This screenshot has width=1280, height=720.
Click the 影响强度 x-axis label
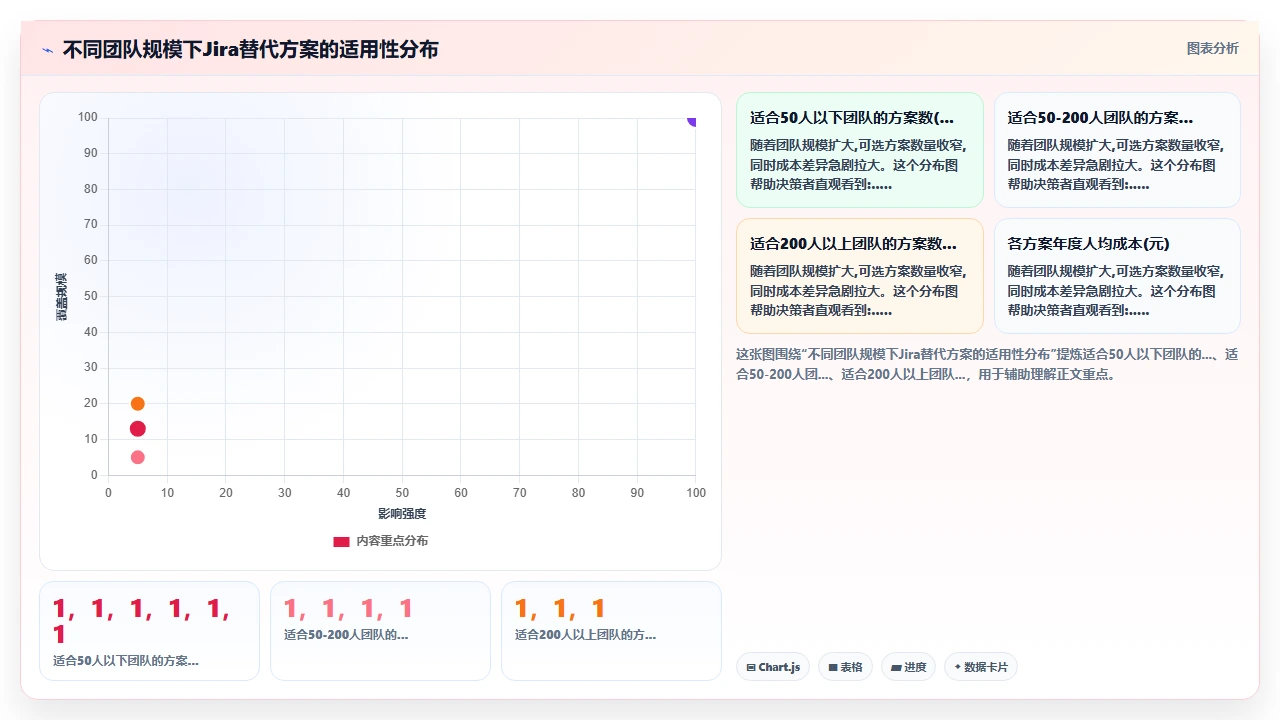[x=402, y=514]
